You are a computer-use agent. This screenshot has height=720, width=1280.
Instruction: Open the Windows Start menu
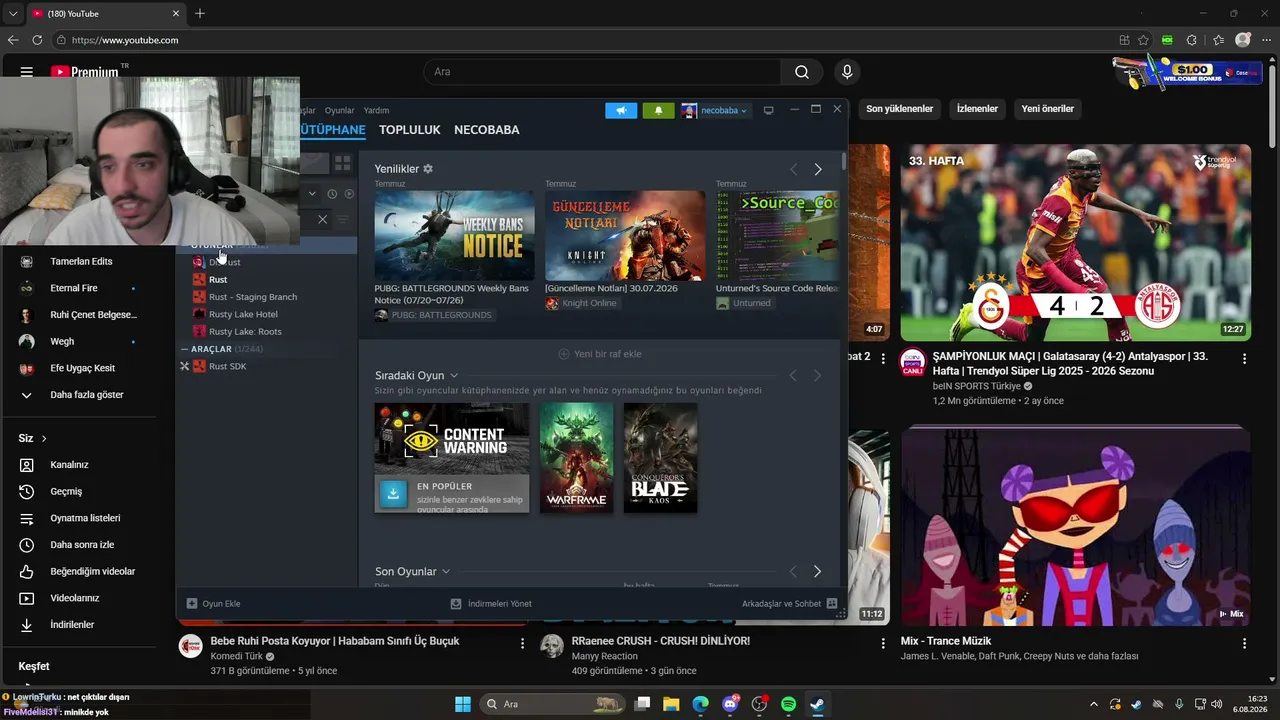click(463, 704)
